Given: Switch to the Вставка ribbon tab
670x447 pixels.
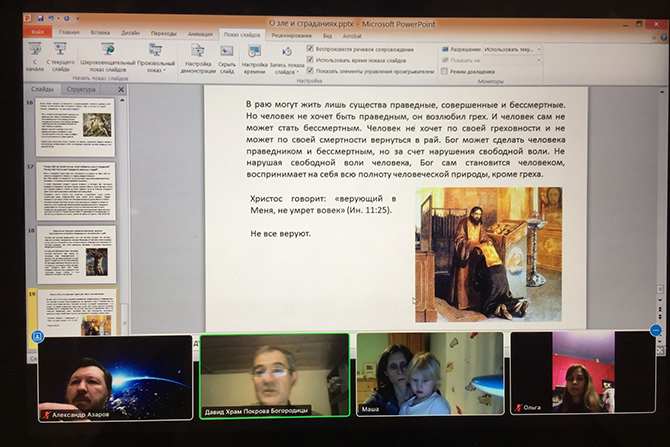Looking at the screenshot, I should click(x=100, y=32).
